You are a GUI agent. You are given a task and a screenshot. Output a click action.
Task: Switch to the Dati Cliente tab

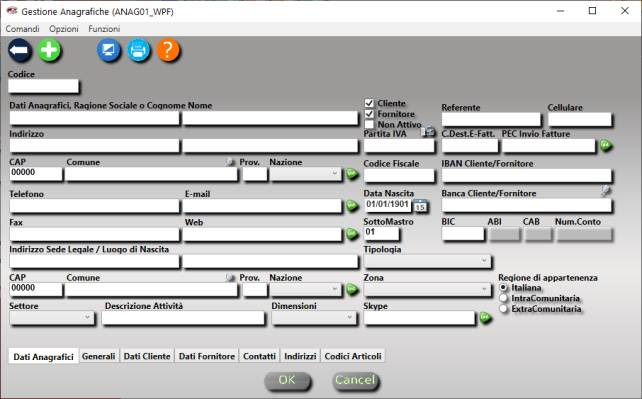point(147,356)
